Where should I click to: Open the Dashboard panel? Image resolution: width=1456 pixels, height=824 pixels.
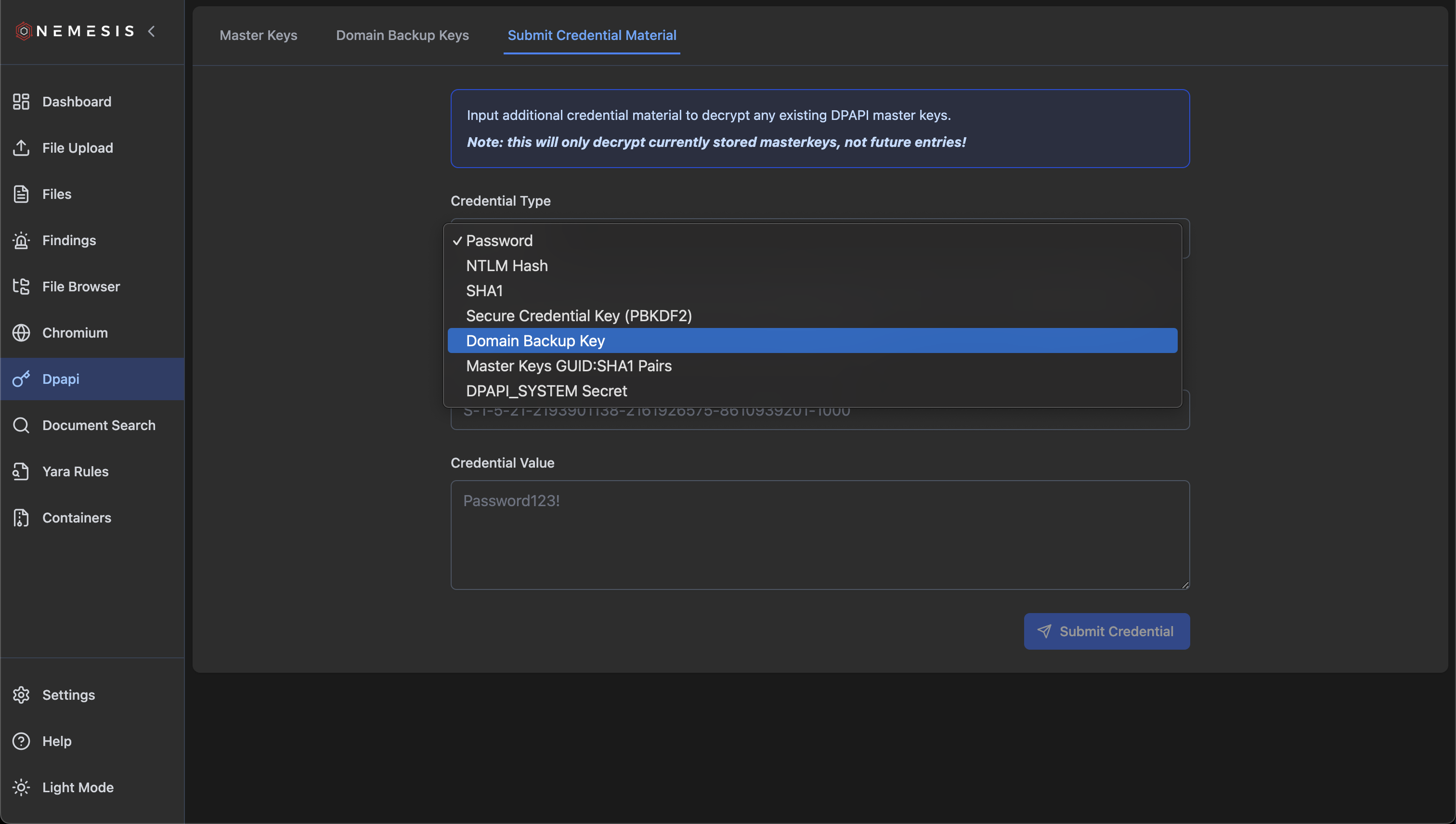pyautogui.click(x=77, y=101)
